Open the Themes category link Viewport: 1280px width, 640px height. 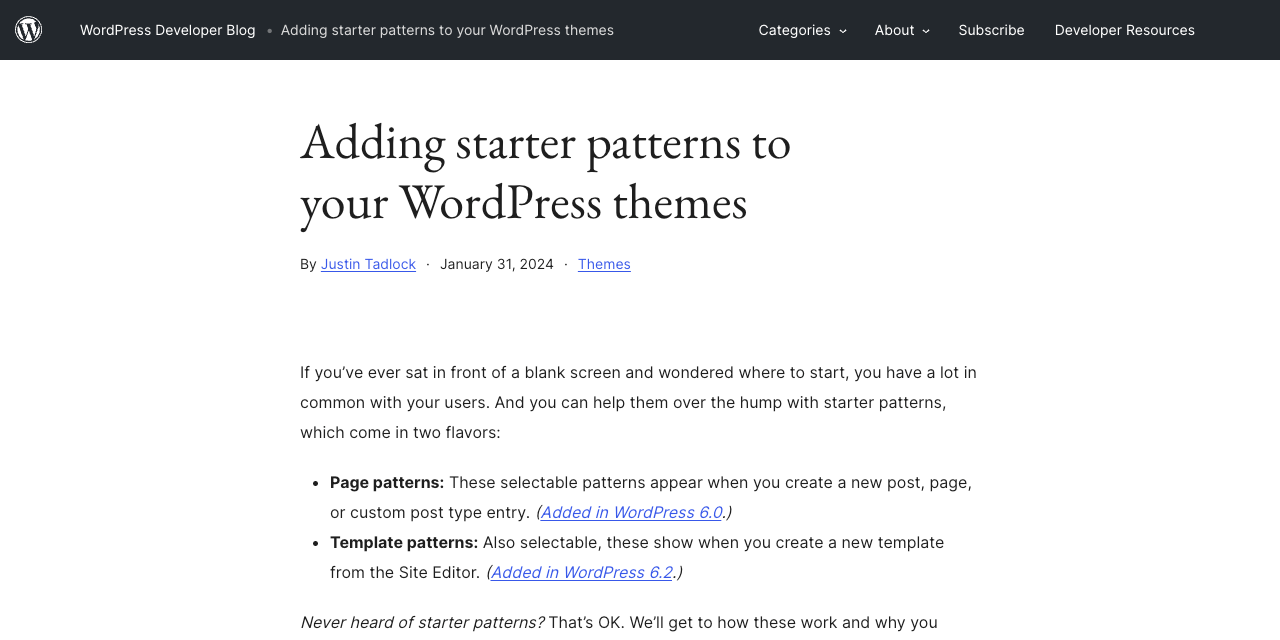tap(604, 264)
